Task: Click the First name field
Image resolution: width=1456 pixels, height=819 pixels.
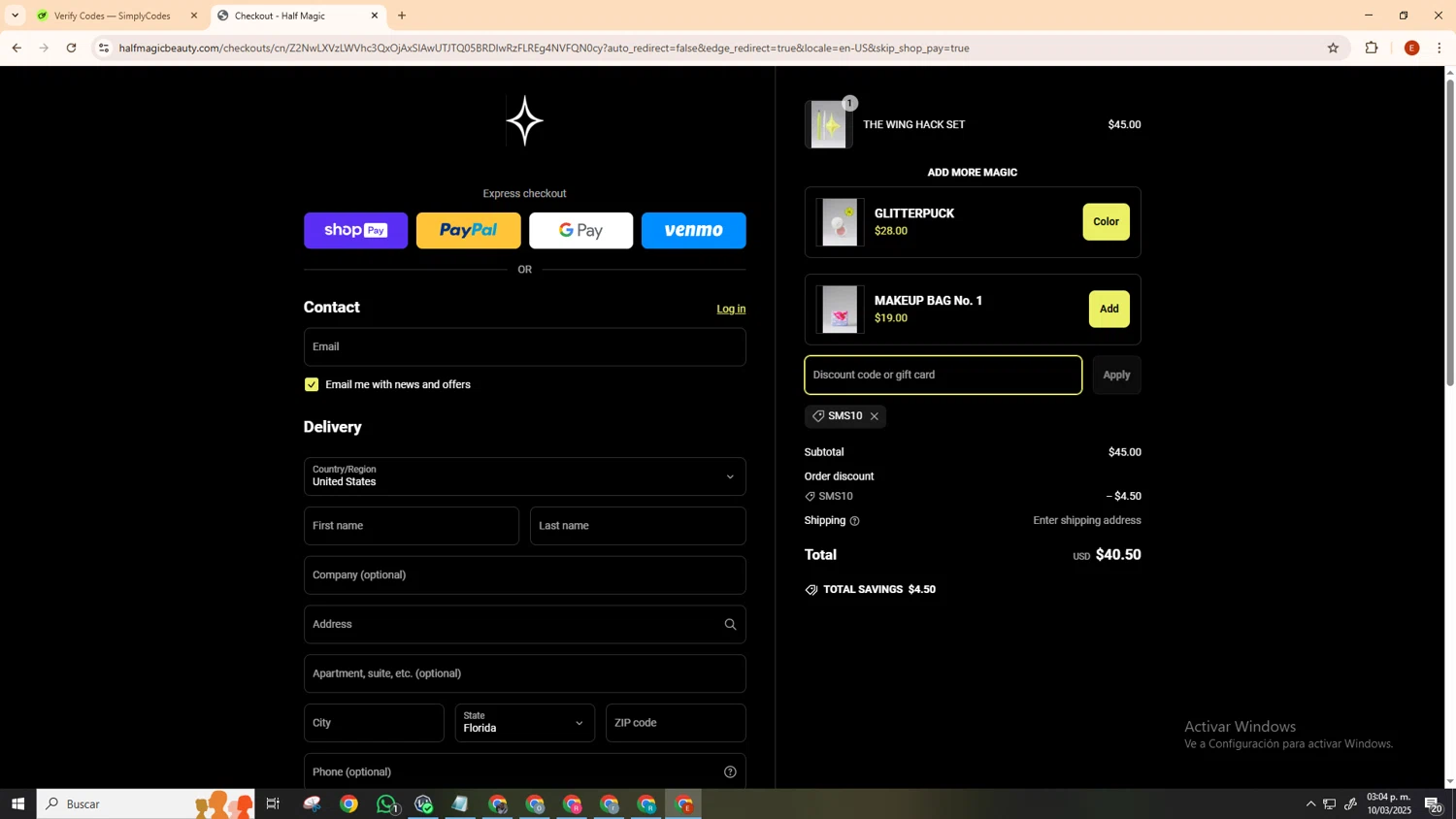Action: click(x=411, y=526)
